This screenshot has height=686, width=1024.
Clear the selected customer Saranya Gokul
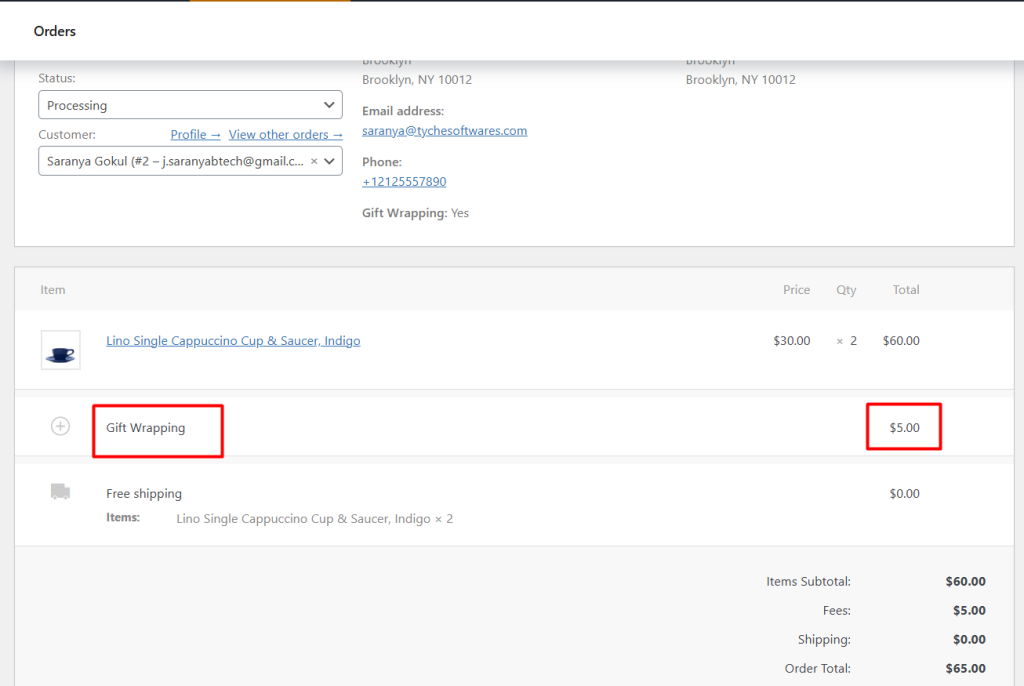(x=314, y=161)
